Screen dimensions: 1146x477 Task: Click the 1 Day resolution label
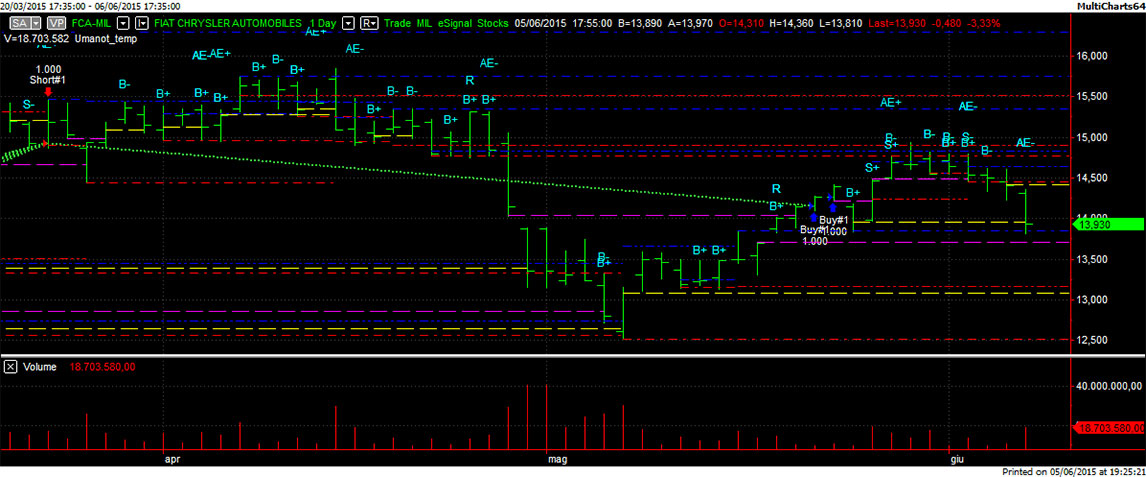320,22
